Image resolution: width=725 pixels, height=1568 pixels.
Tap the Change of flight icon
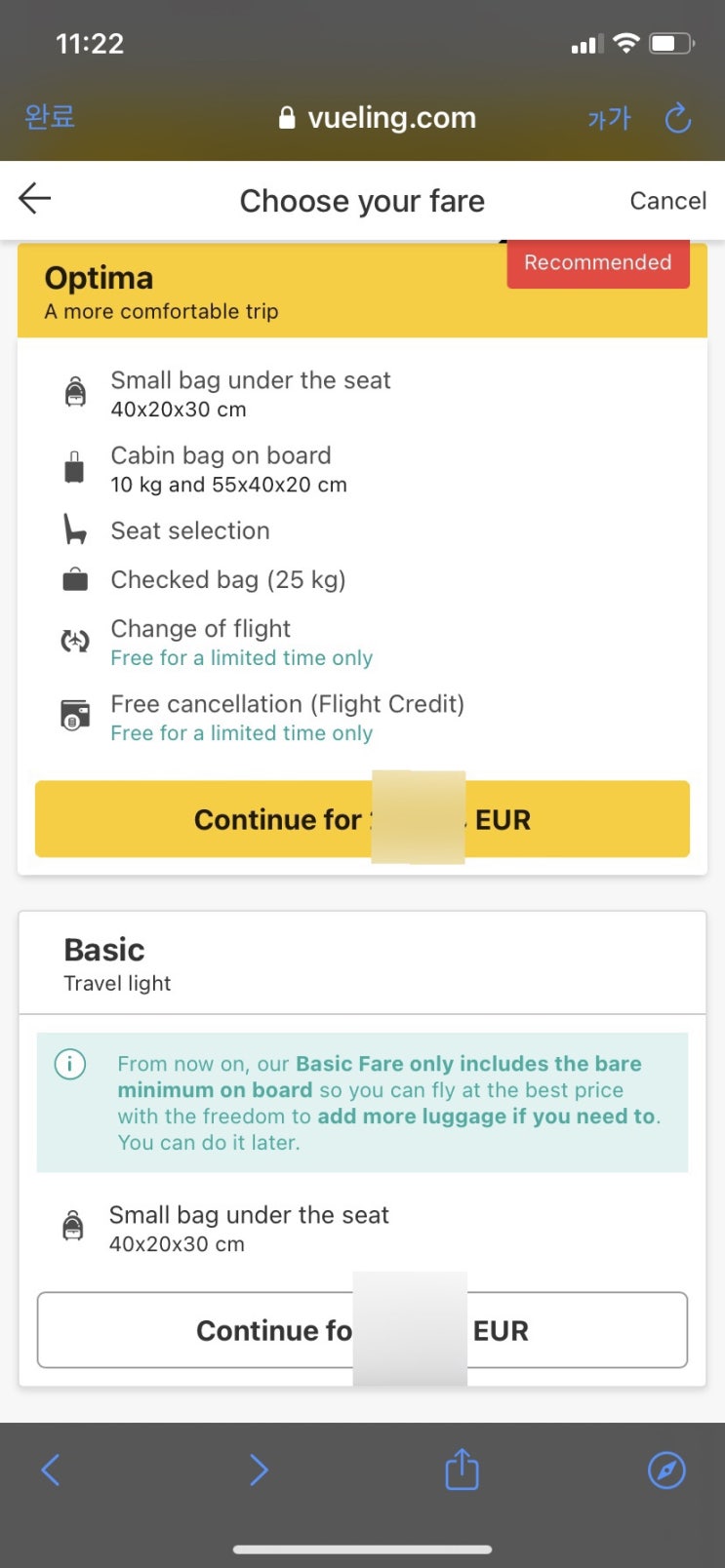pos(75,641)
